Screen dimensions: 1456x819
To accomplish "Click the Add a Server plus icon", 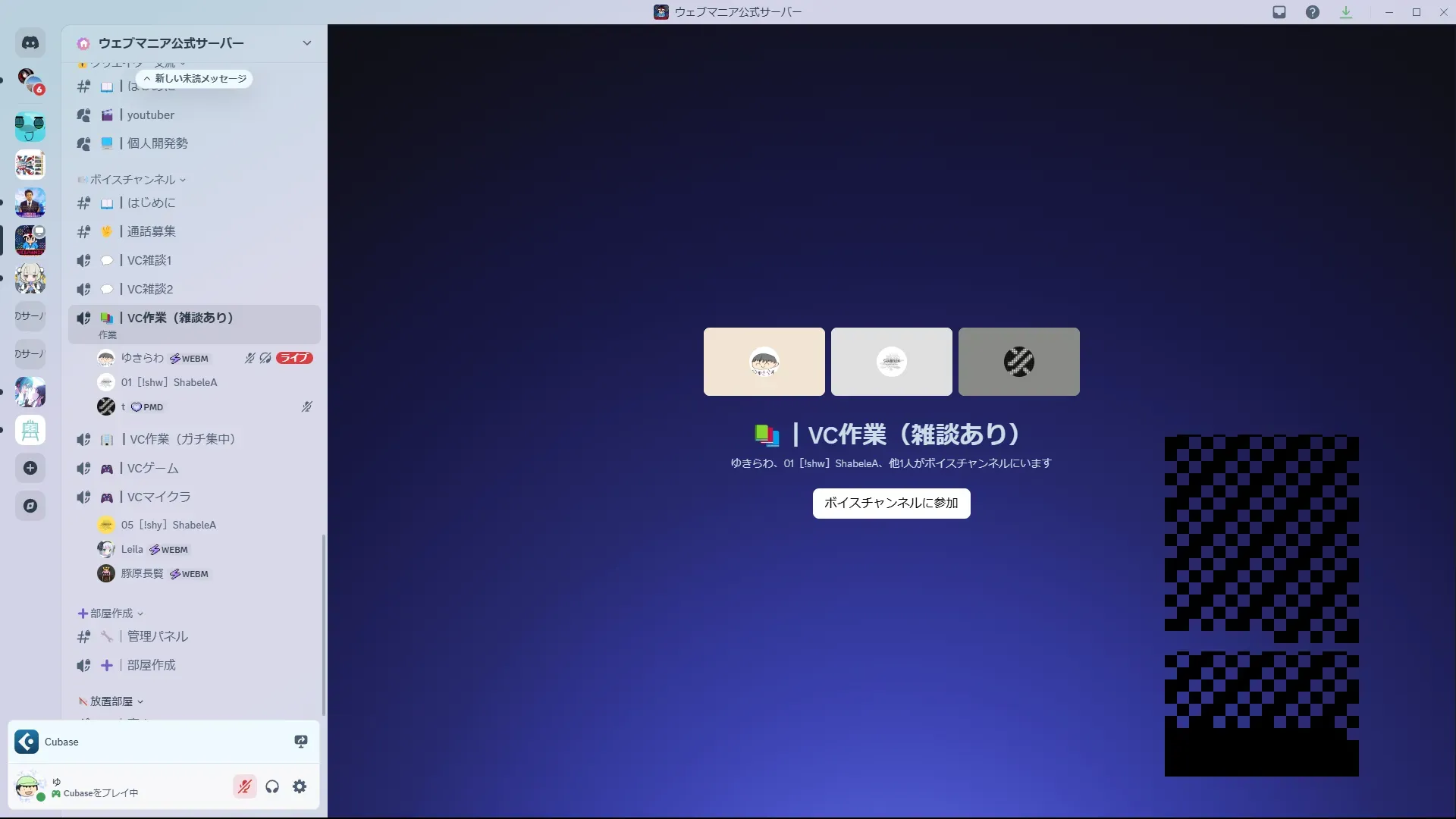I will click(30, 468).
